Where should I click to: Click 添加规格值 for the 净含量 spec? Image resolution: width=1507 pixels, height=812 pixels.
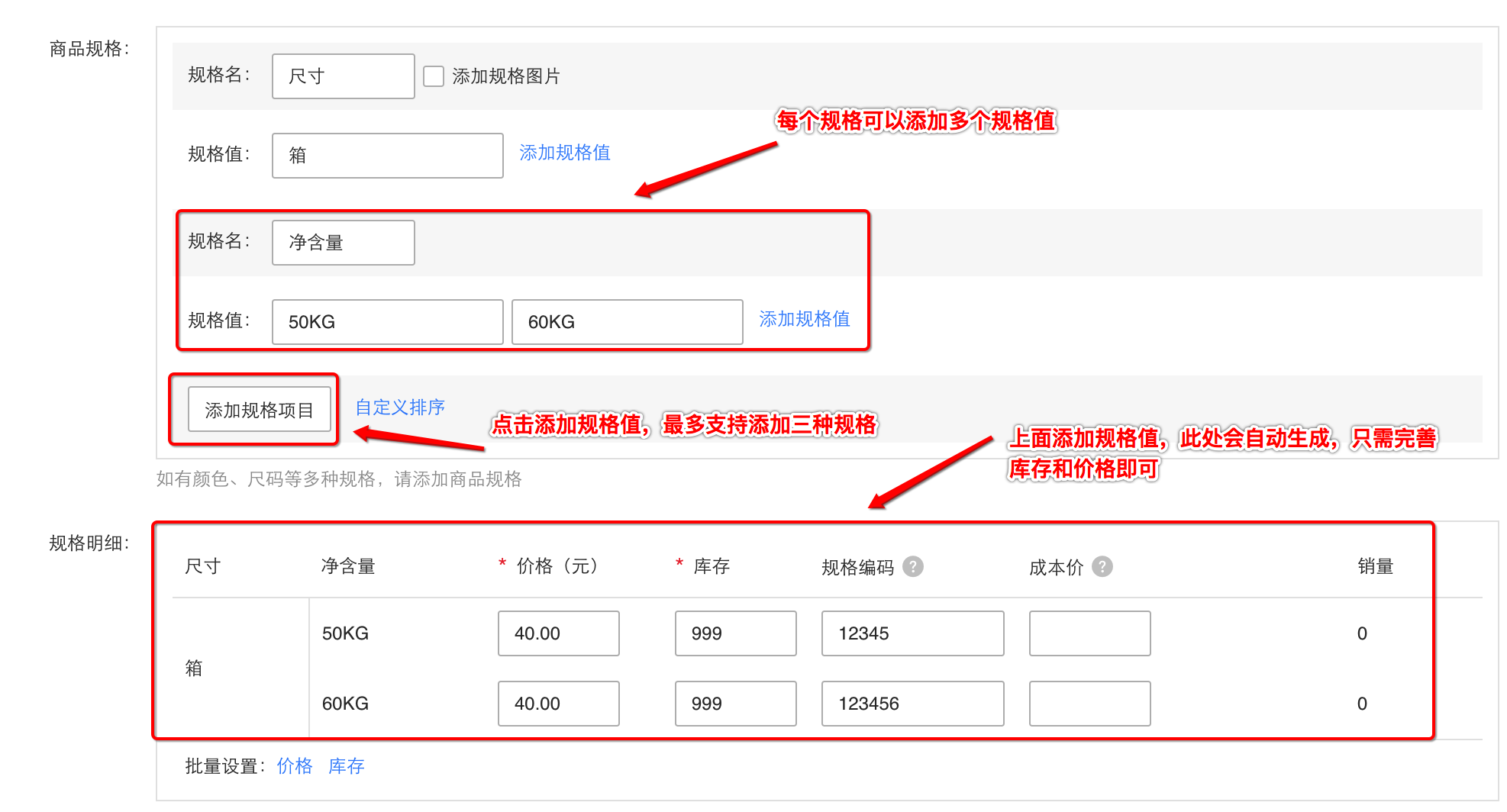[803, 319]
